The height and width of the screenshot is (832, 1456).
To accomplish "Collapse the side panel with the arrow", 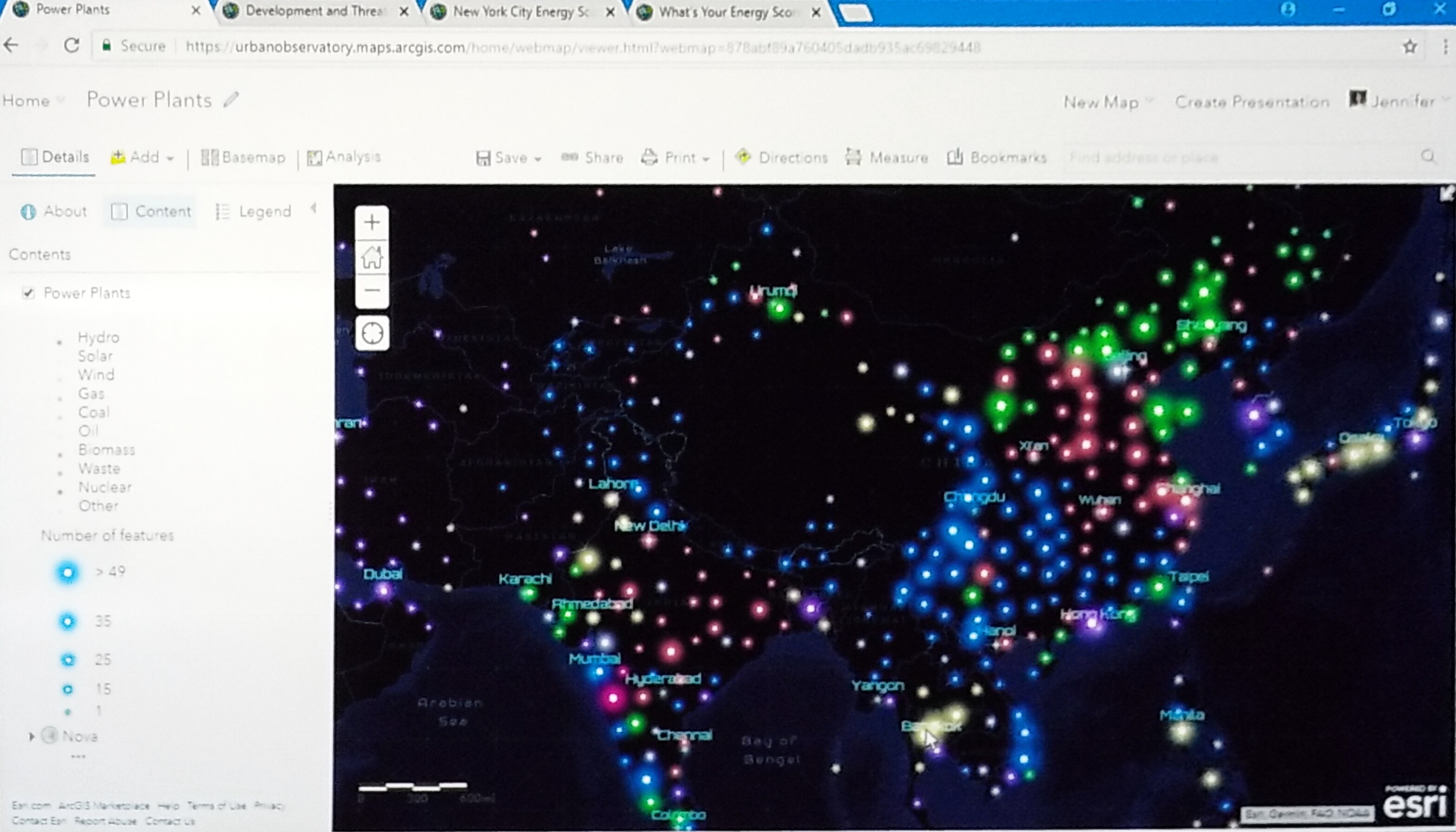I will pos(314,209).
